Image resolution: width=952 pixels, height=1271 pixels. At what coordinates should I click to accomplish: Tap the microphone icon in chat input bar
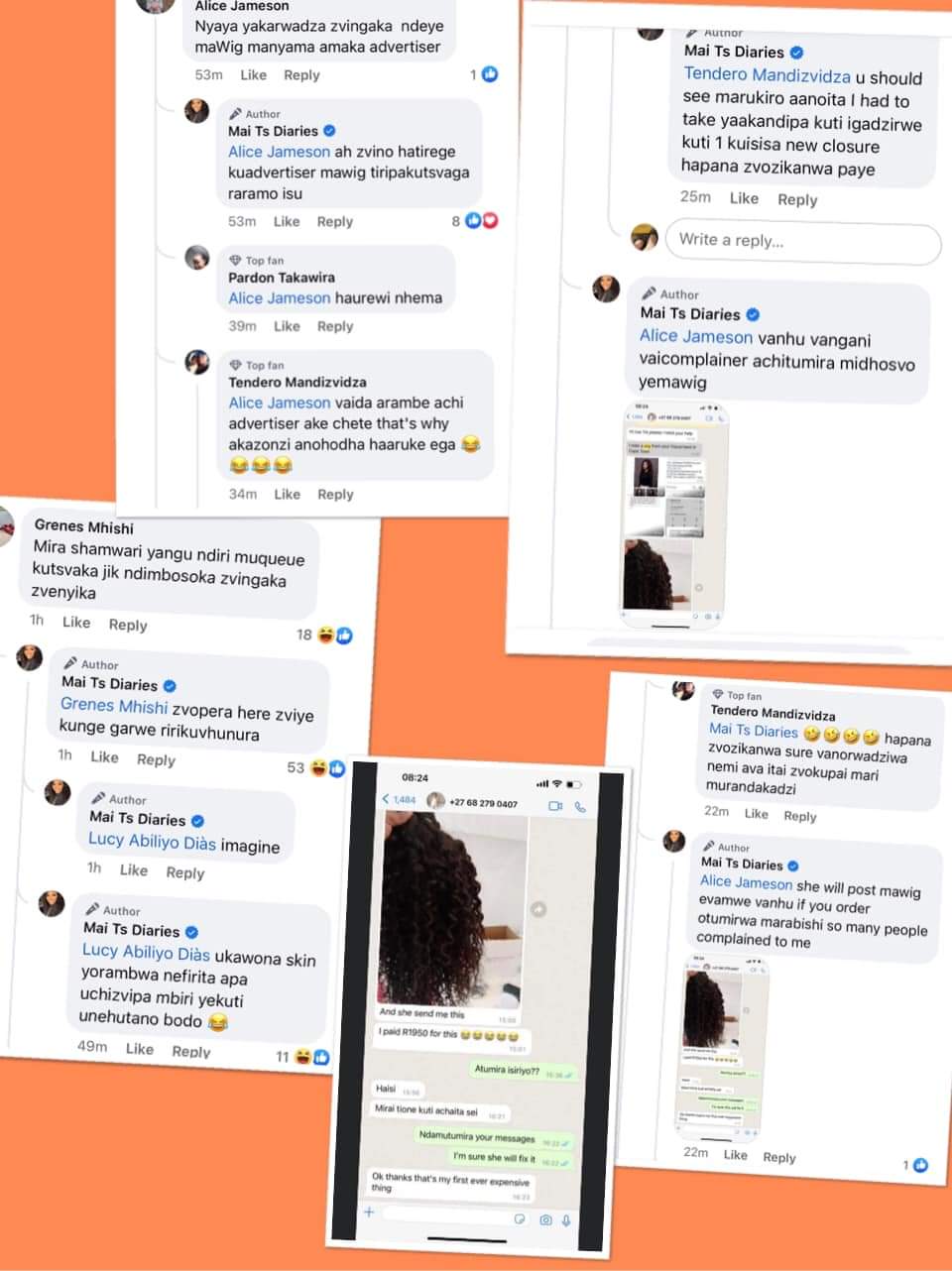566,1220
